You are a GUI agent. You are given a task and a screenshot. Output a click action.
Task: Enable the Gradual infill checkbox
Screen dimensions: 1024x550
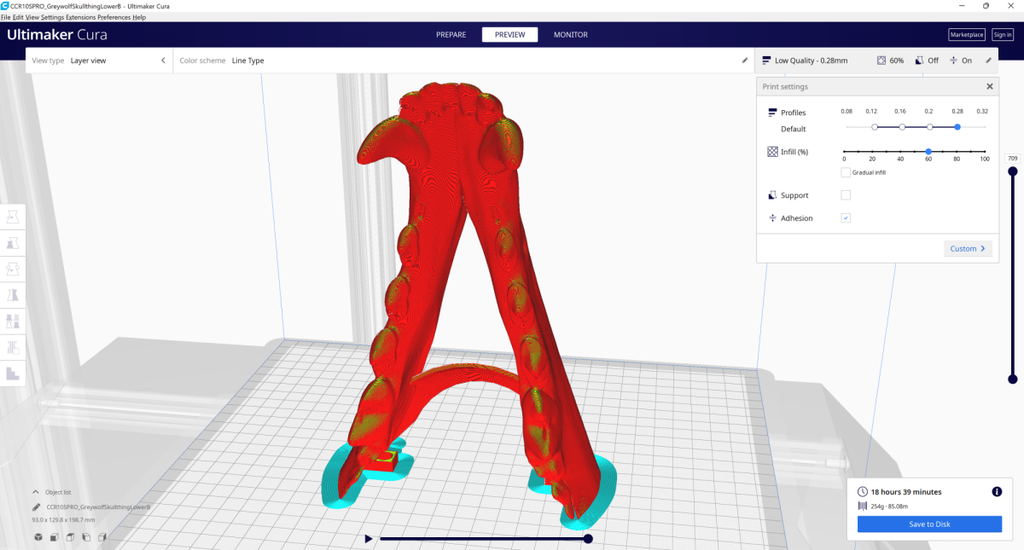pos(846,172)
